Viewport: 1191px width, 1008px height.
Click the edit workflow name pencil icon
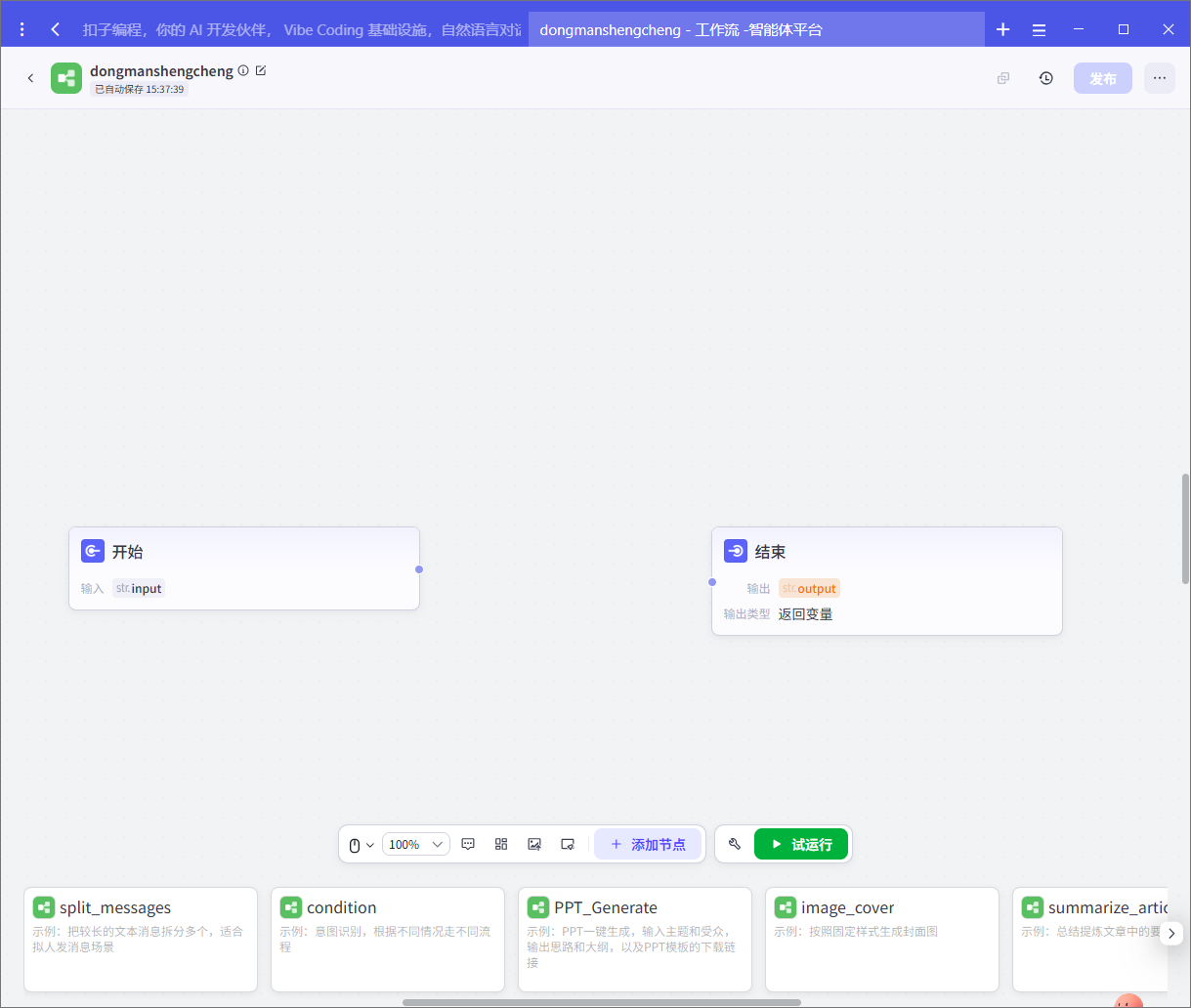(261, 70)
